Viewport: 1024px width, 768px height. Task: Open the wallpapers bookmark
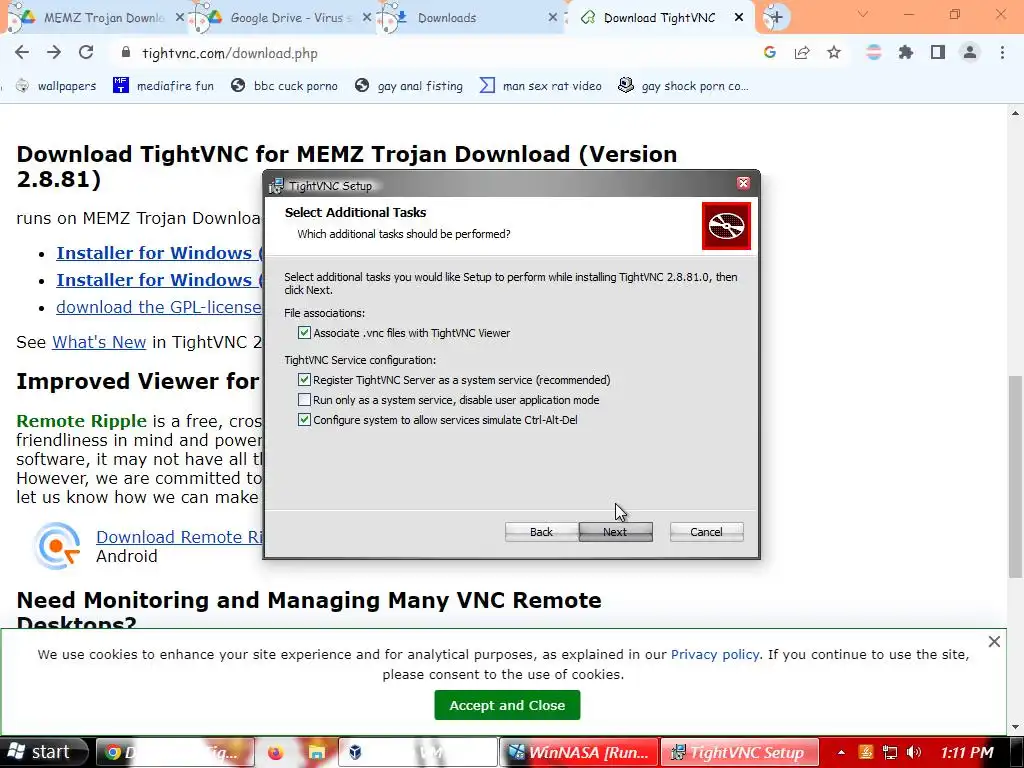click(56, 86)
